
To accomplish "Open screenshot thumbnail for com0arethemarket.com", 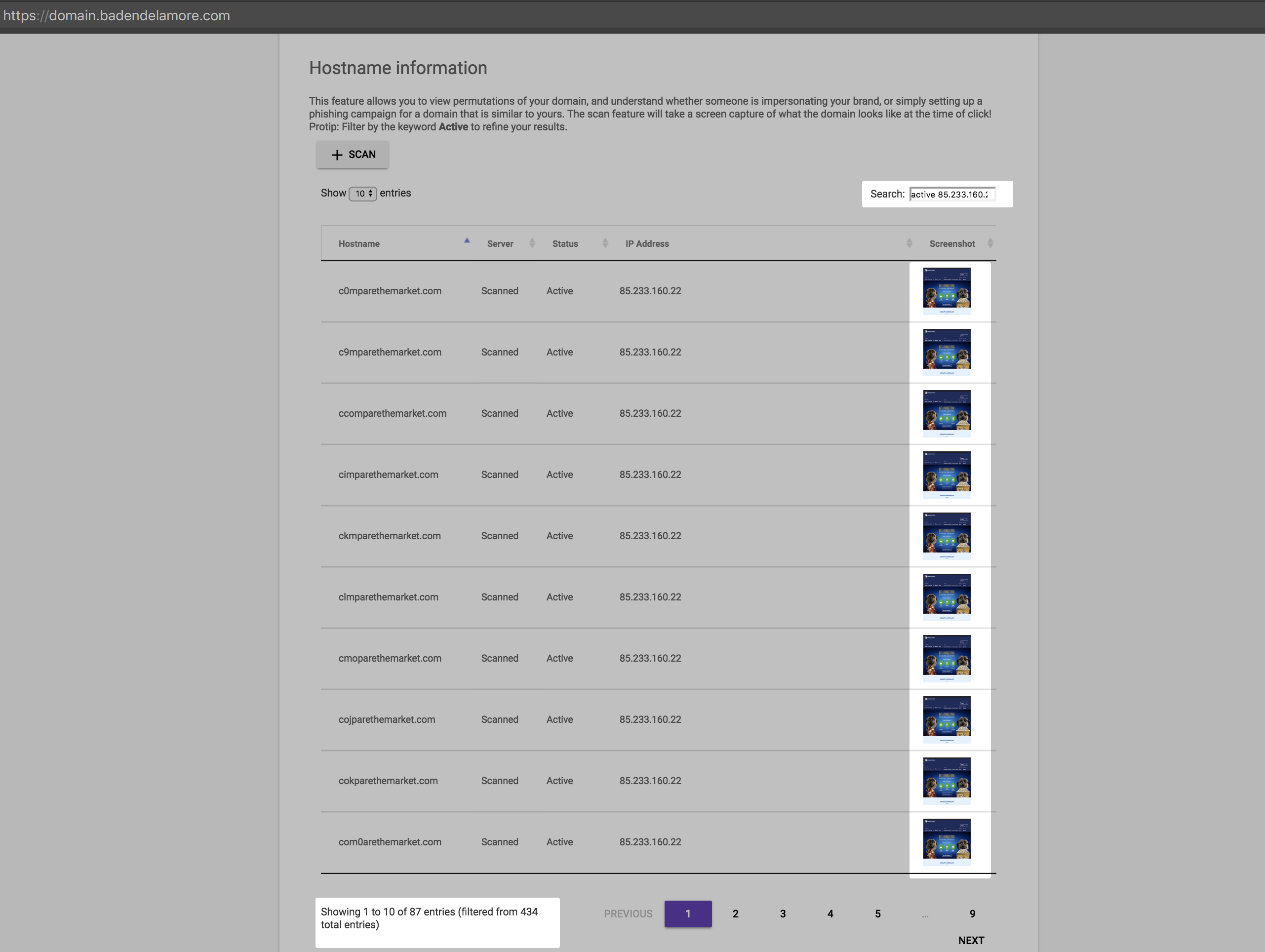I will (947, 842).
